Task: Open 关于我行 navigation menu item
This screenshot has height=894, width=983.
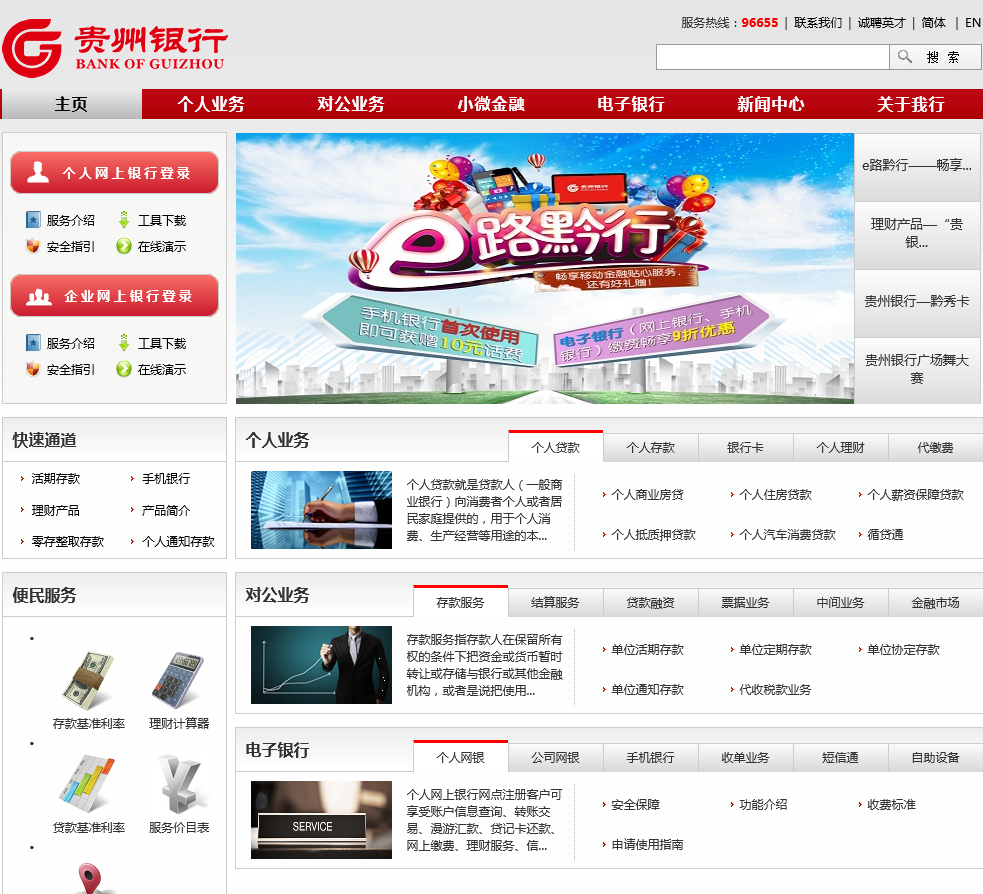Action: click(x=910, y=104)
